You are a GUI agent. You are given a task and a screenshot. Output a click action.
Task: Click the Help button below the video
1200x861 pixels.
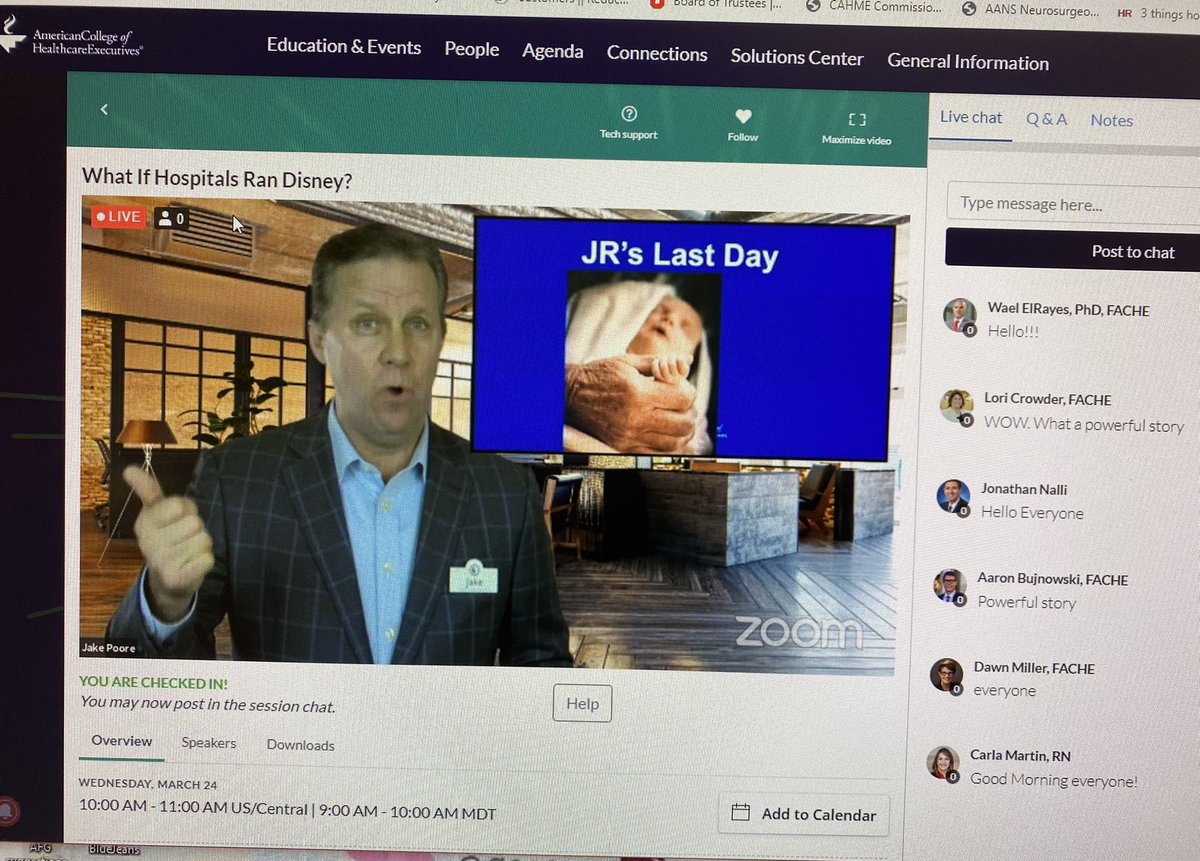click(582, 703)
